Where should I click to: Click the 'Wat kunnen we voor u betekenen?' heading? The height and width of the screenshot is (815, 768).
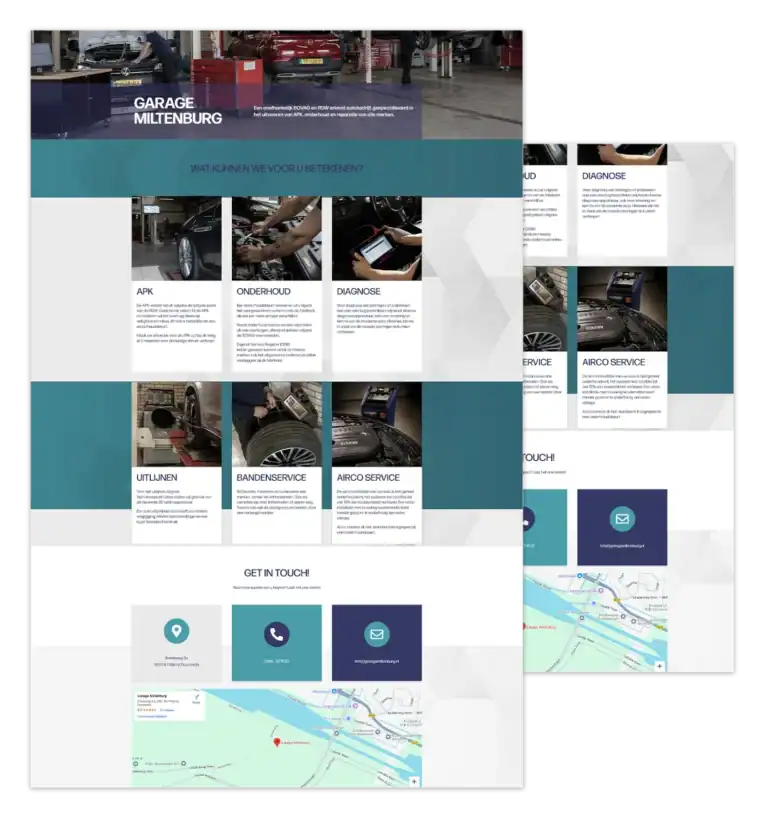(x=277, y=168)
